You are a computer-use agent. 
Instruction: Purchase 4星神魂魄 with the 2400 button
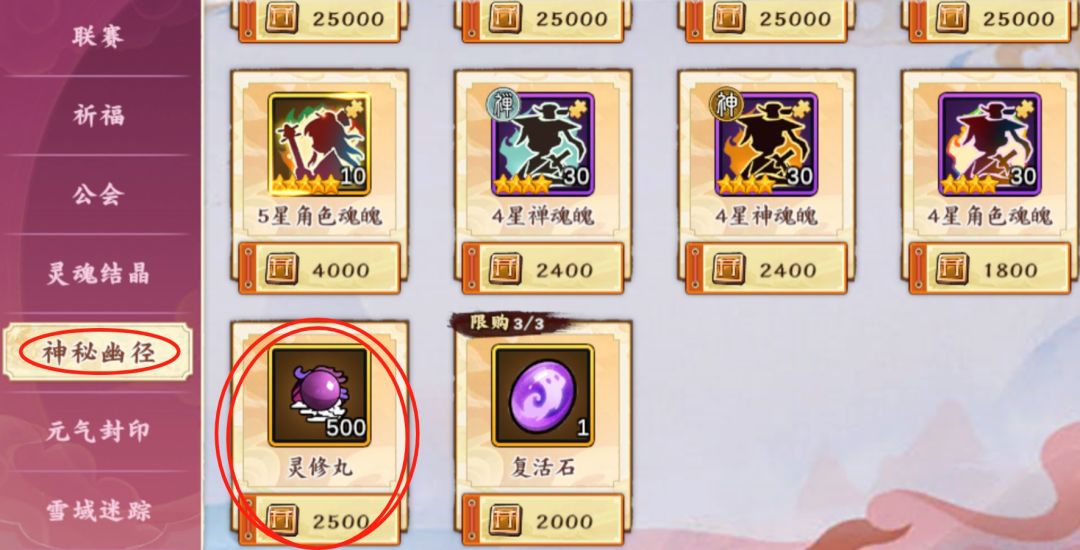point(766,269)
